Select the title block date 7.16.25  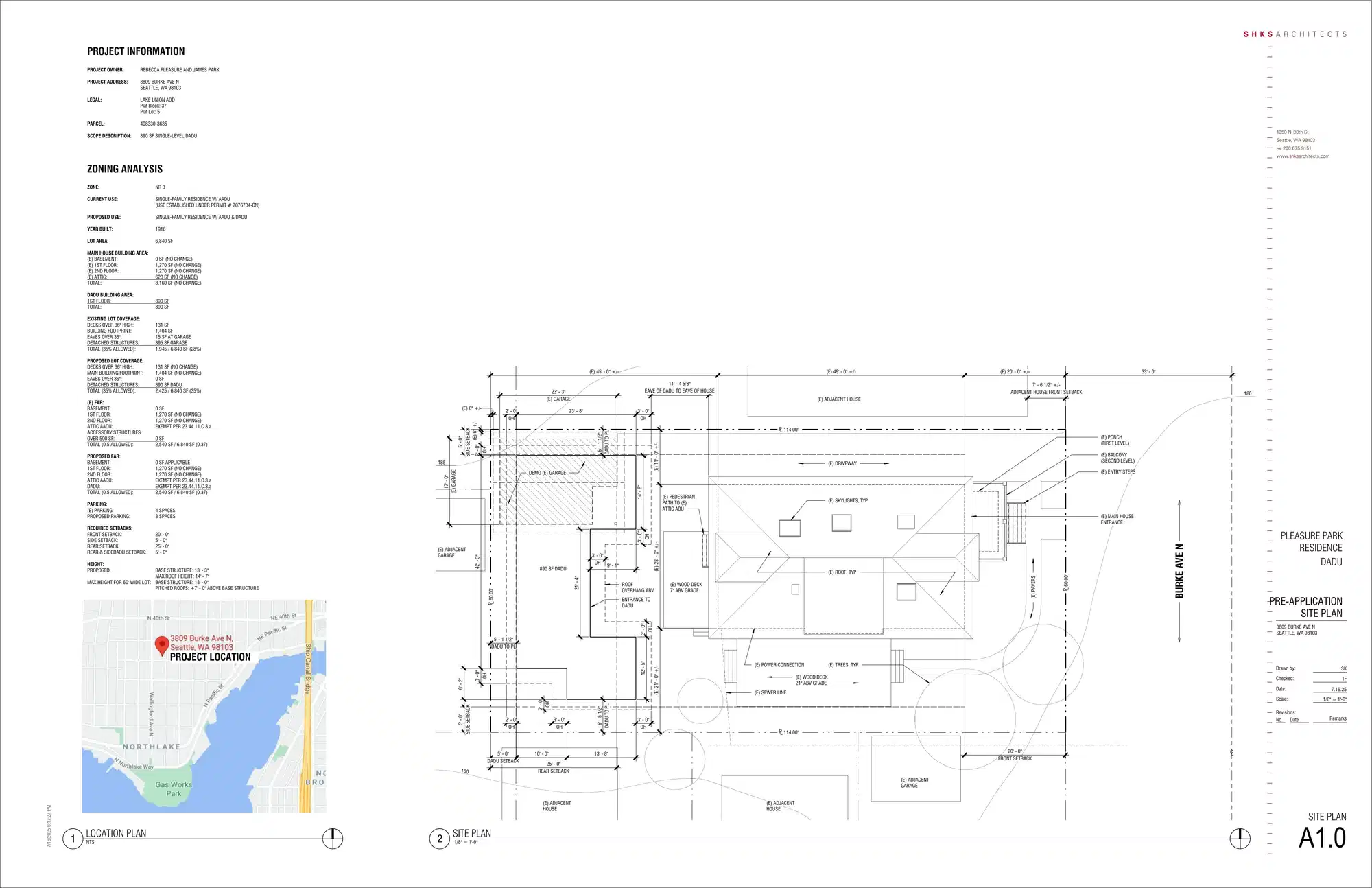pos(1338,690)
